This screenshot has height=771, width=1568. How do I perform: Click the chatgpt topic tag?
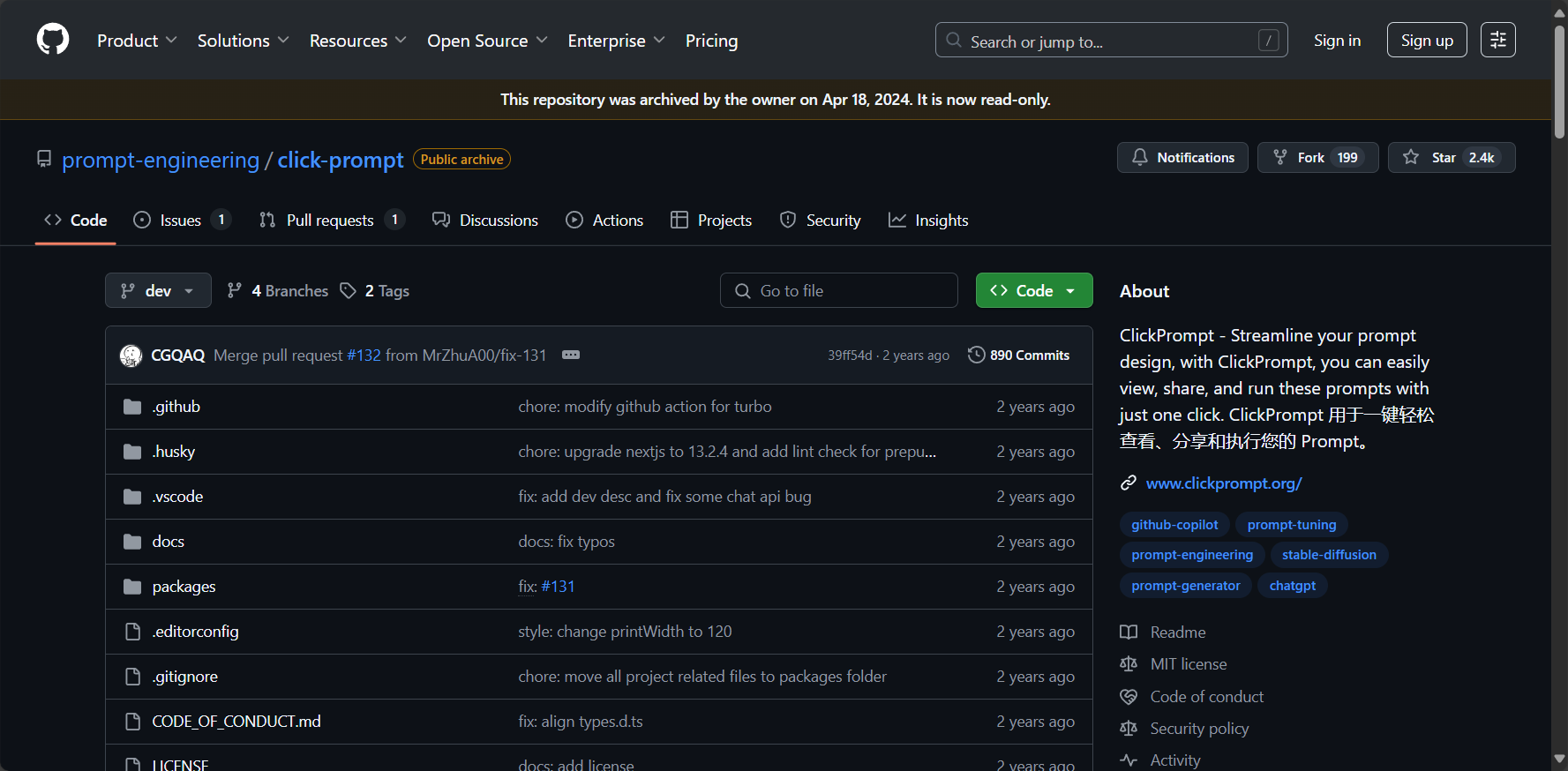point(1292,585)
